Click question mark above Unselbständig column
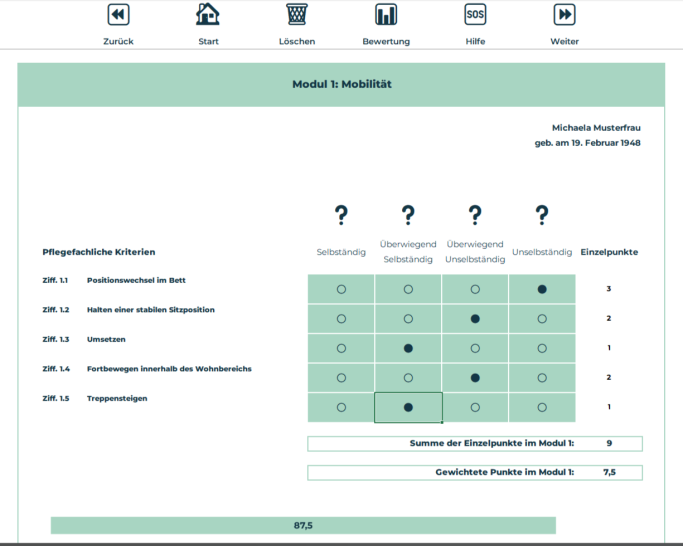 click(x=542, y=214)
